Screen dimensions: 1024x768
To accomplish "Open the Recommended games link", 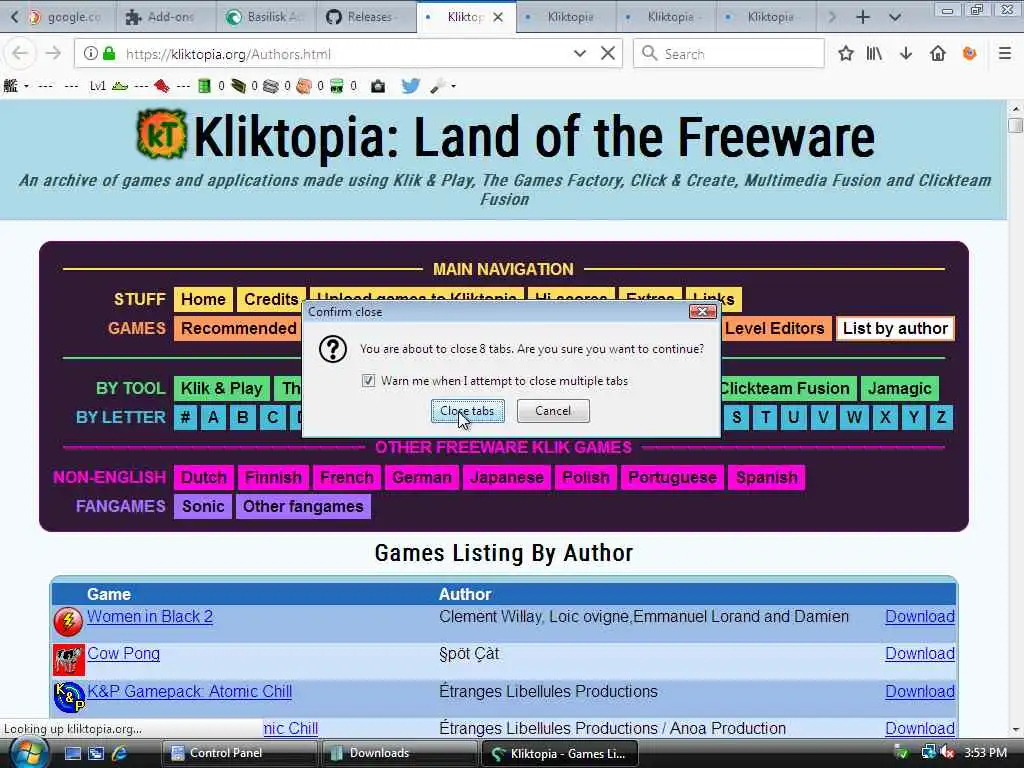I will point(238,328).
